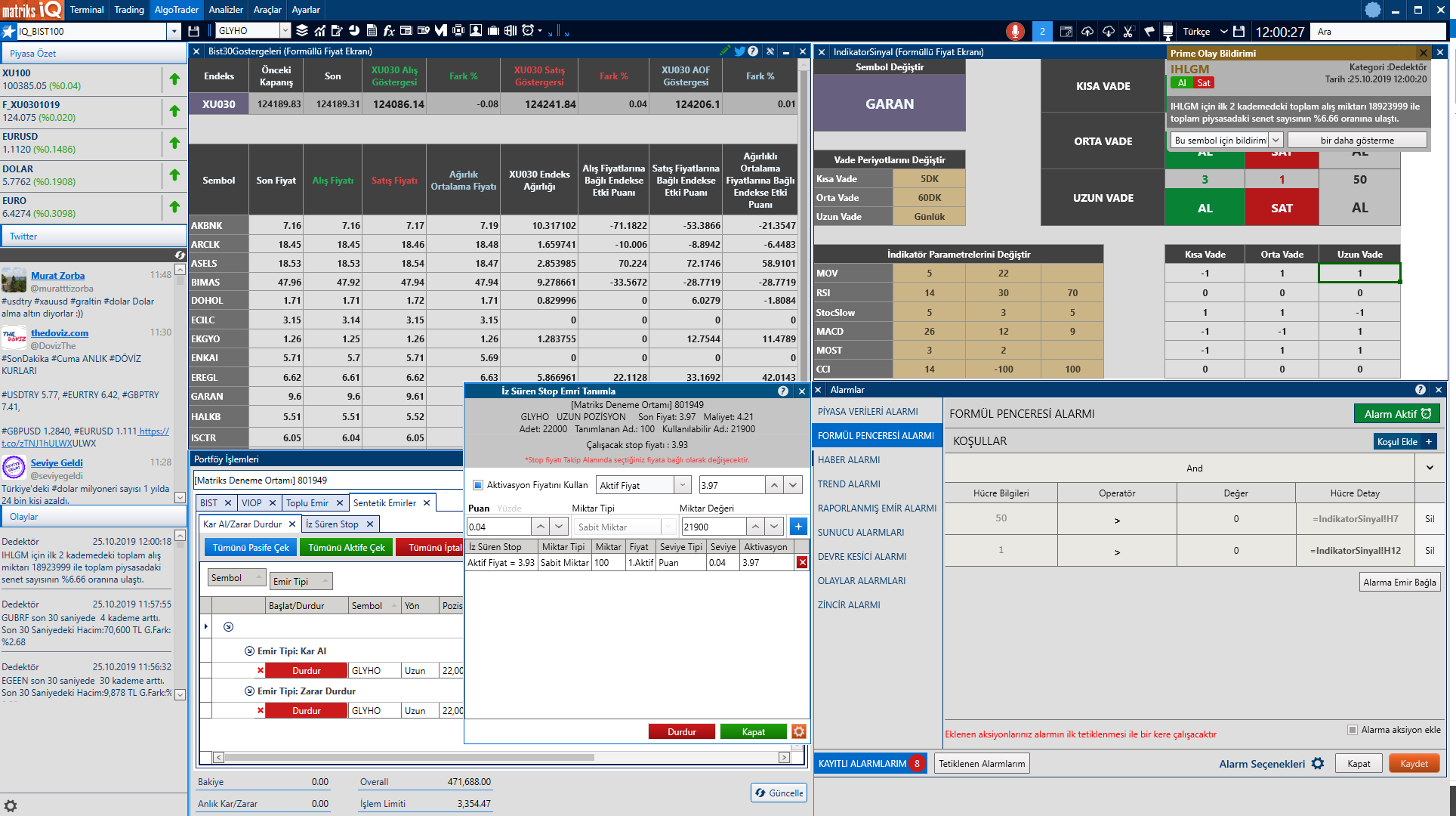This screenshot has width=1456, height=816.
Task: Toggle the Alarm Aktif switch
Action: click(x=1396, y=414)
